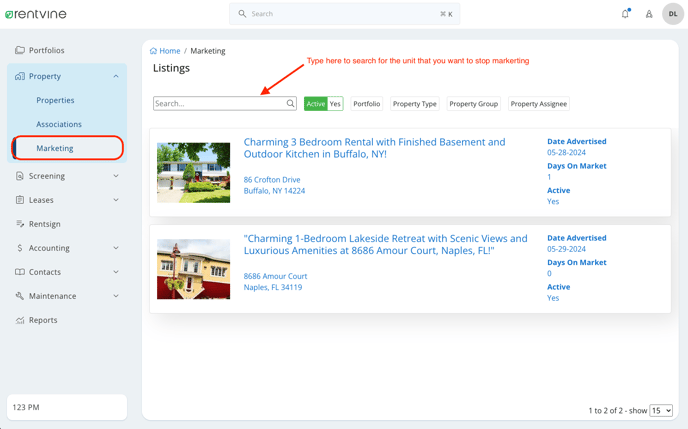This screenshot has height=429, width=688.
Task: Click the Leases document icon
Action: 20,200
